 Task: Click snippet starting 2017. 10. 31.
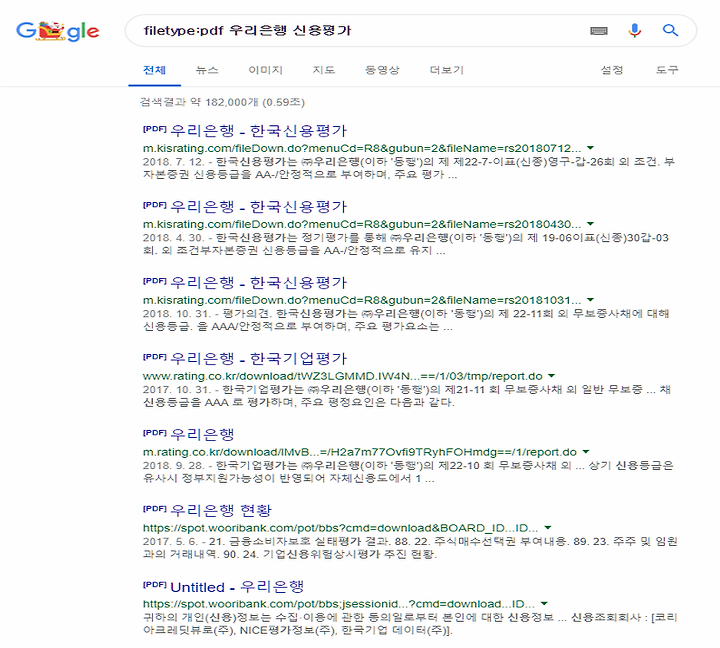pyautogui.click(x=407, y=396)
